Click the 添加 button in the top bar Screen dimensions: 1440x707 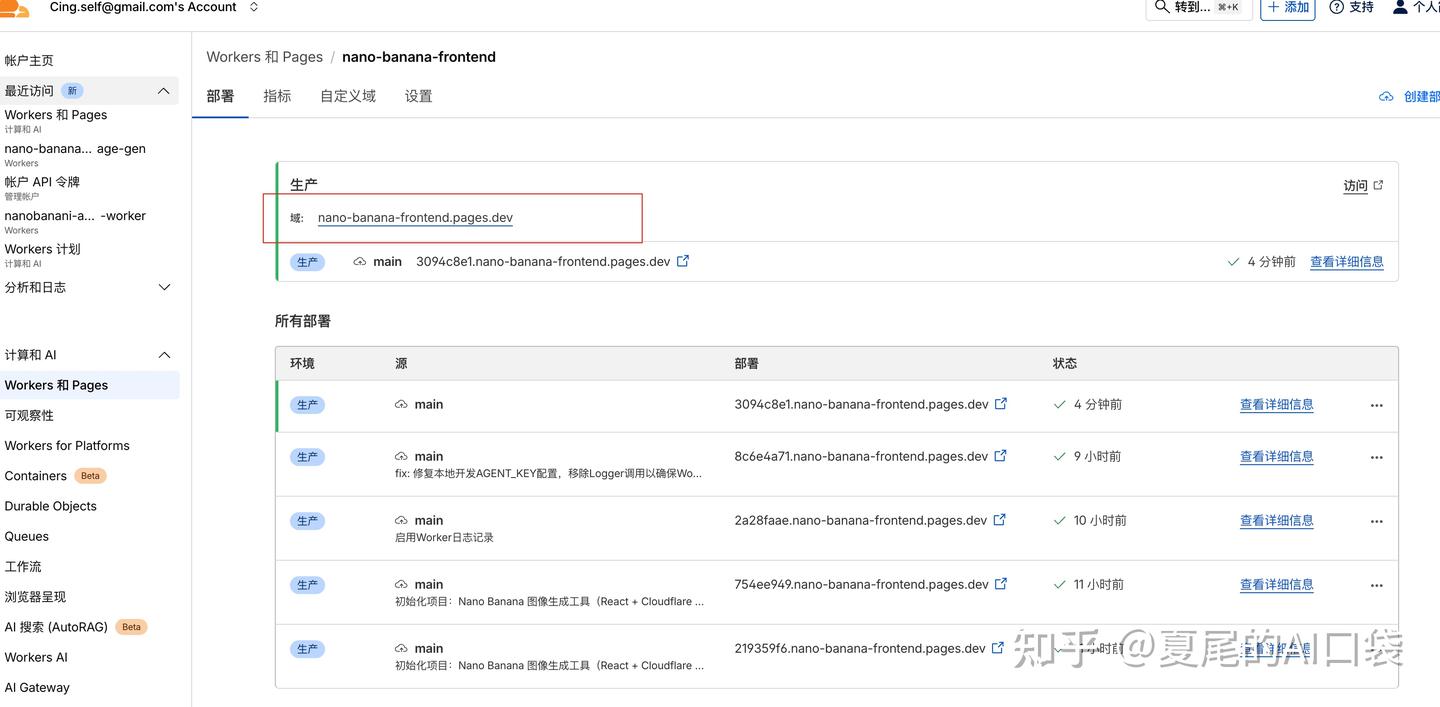point(1287,7)
